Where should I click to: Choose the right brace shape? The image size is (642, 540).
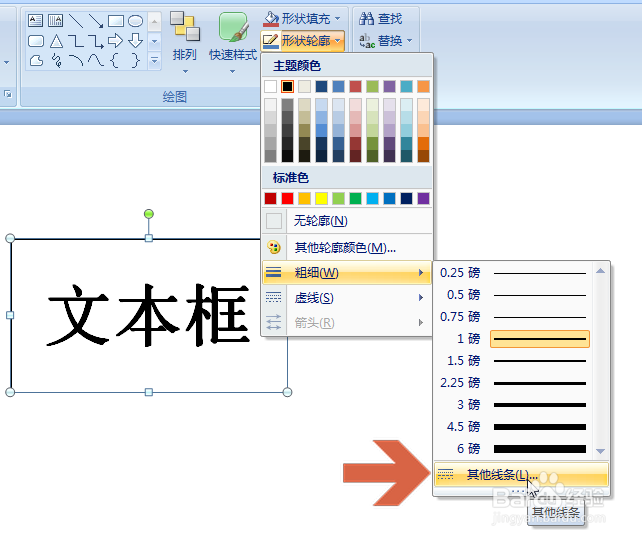tap(136, 61)
